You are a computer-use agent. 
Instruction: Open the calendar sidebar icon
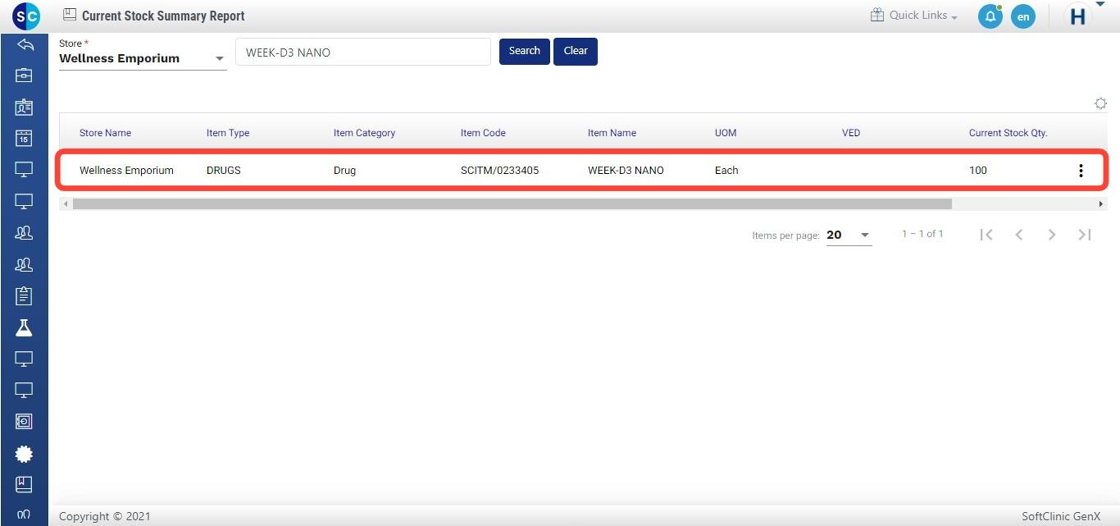[x=24, y=138]
